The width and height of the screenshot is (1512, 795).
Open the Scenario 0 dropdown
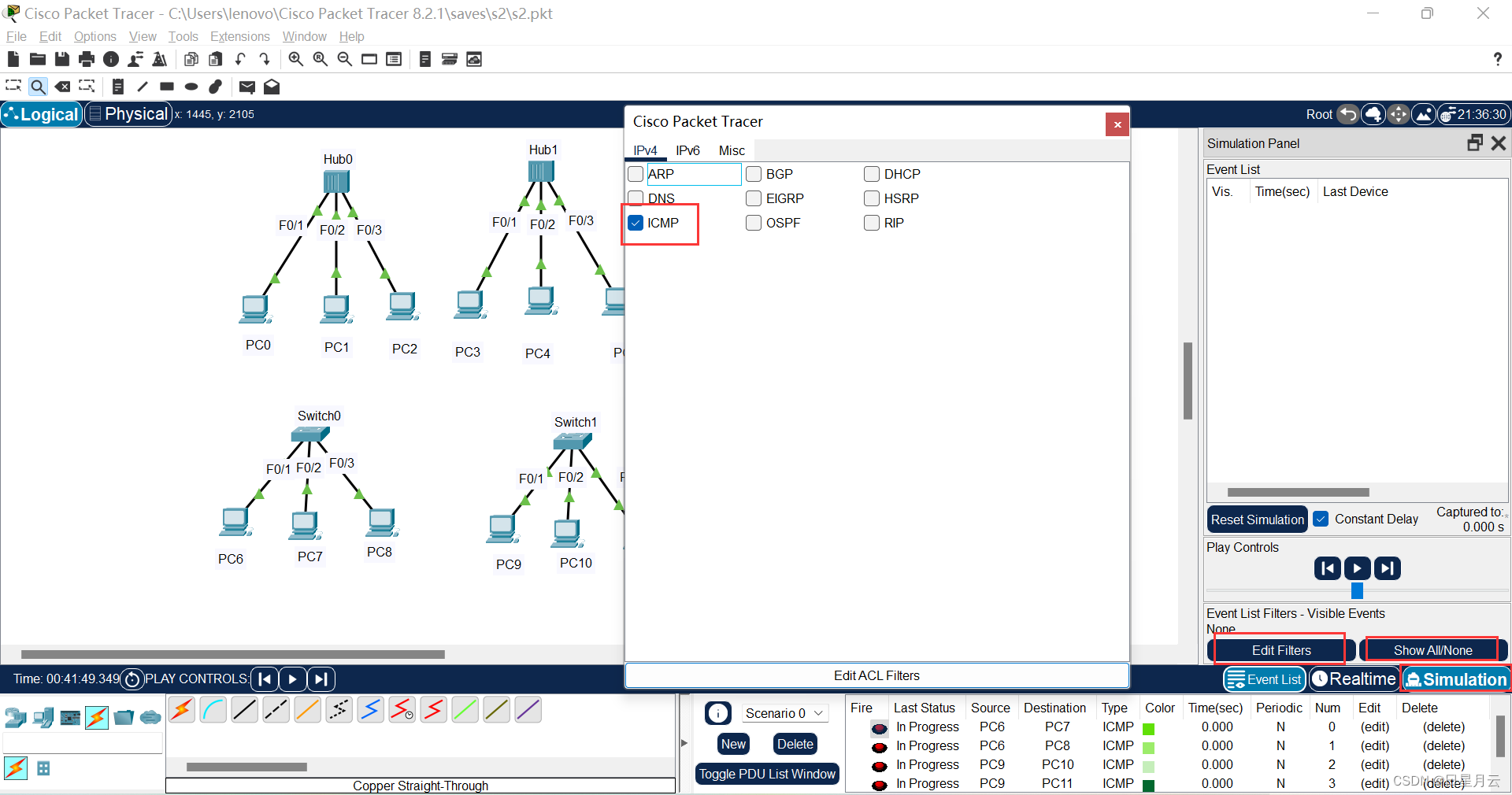[784, 713]
